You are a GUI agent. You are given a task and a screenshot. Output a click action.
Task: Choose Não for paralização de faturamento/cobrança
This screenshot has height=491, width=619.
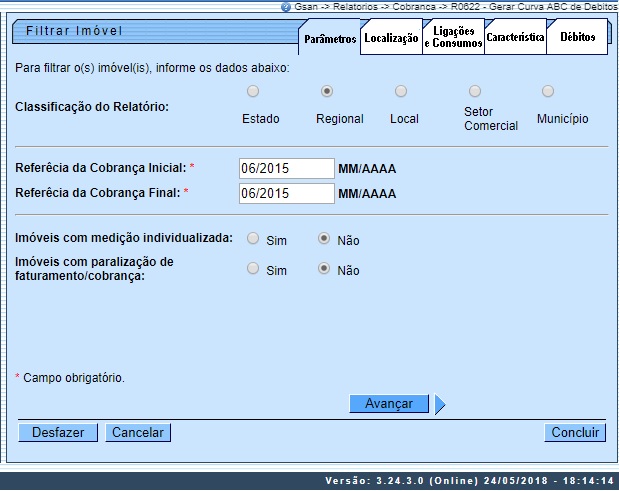(x=324, y=269)
